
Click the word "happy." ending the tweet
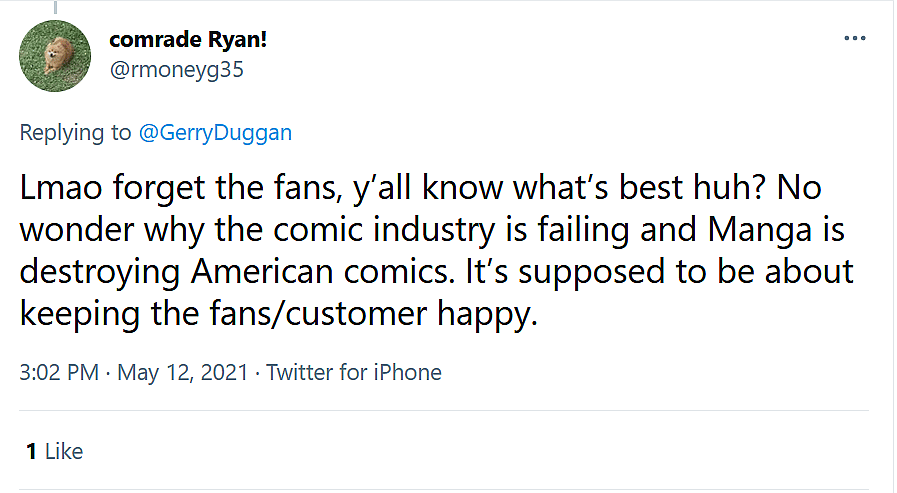(x=489, y=313)
